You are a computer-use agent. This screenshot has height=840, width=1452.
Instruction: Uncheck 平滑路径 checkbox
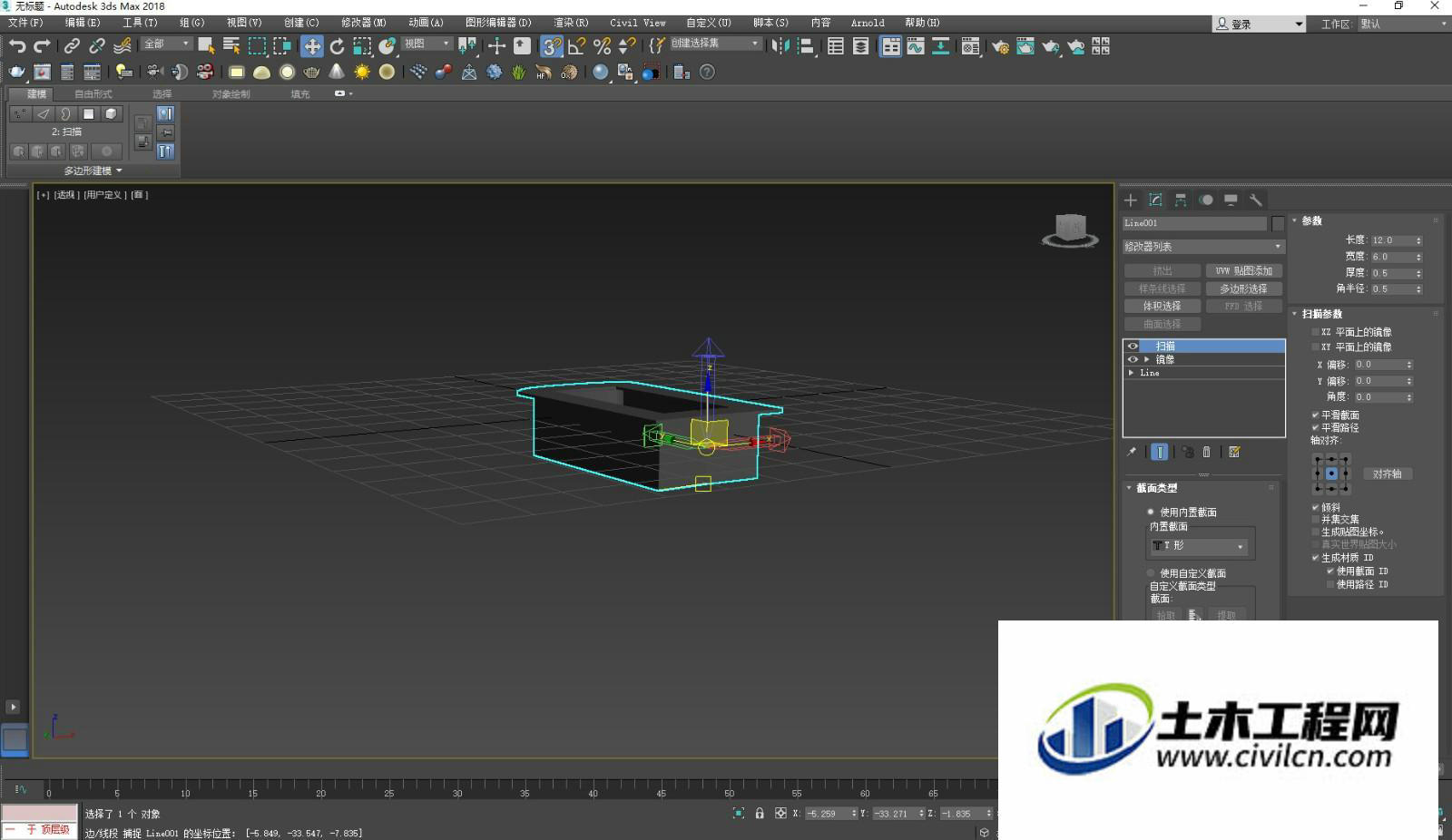coord(1315,427)
